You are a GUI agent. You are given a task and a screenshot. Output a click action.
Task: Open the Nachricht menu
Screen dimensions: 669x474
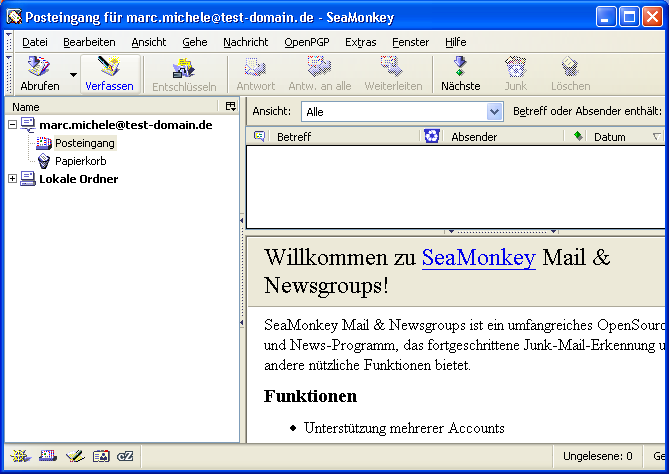click(x=245, y=42)
